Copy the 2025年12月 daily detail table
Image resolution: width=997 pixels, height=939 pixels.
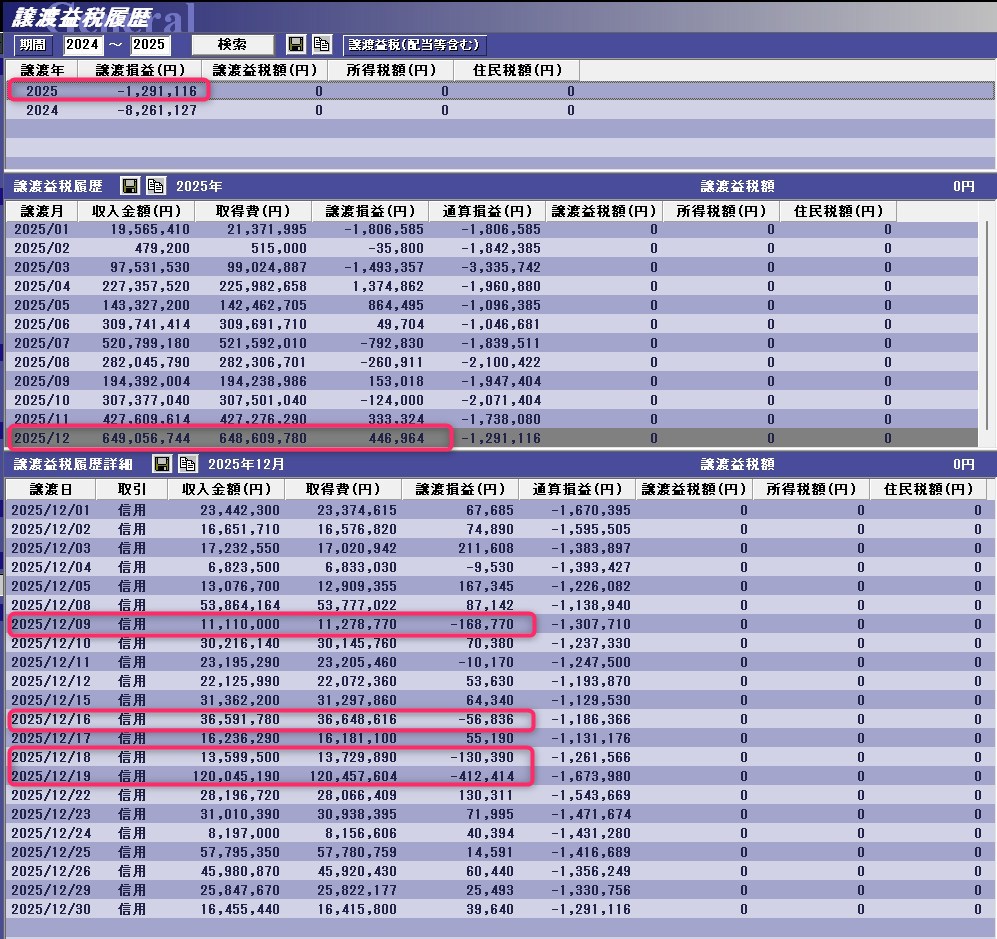[x=187, y=464]
